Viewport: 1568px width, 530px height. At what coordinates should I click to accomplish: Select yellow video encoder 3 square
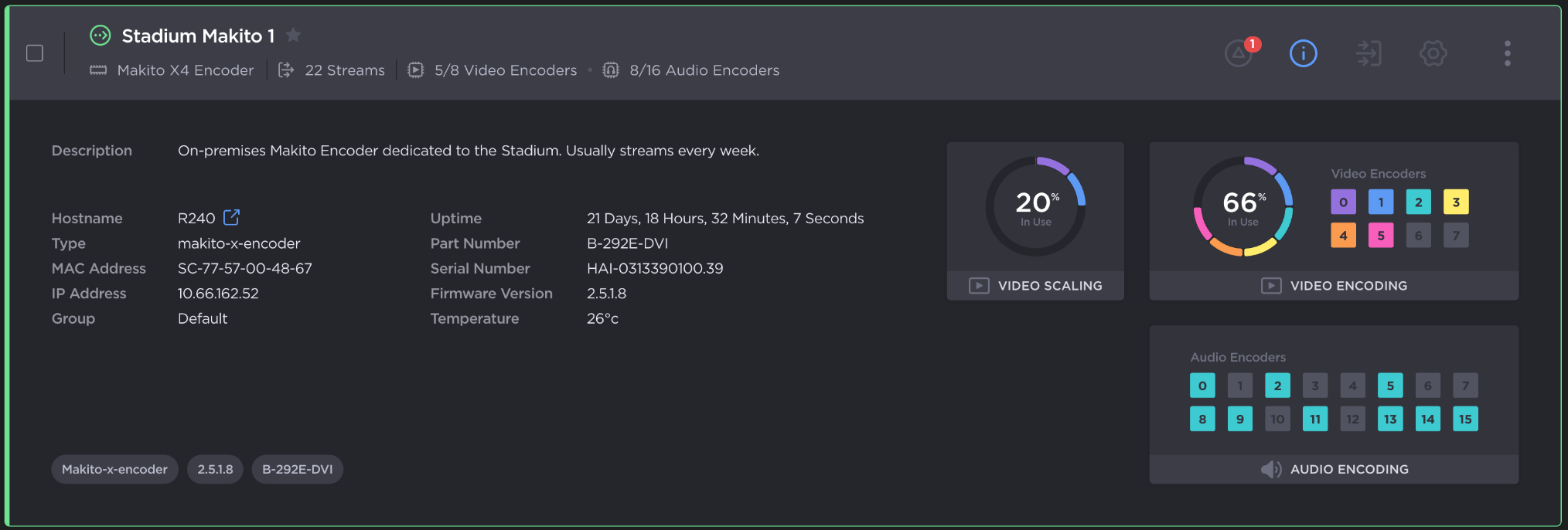click(1456, 202)
